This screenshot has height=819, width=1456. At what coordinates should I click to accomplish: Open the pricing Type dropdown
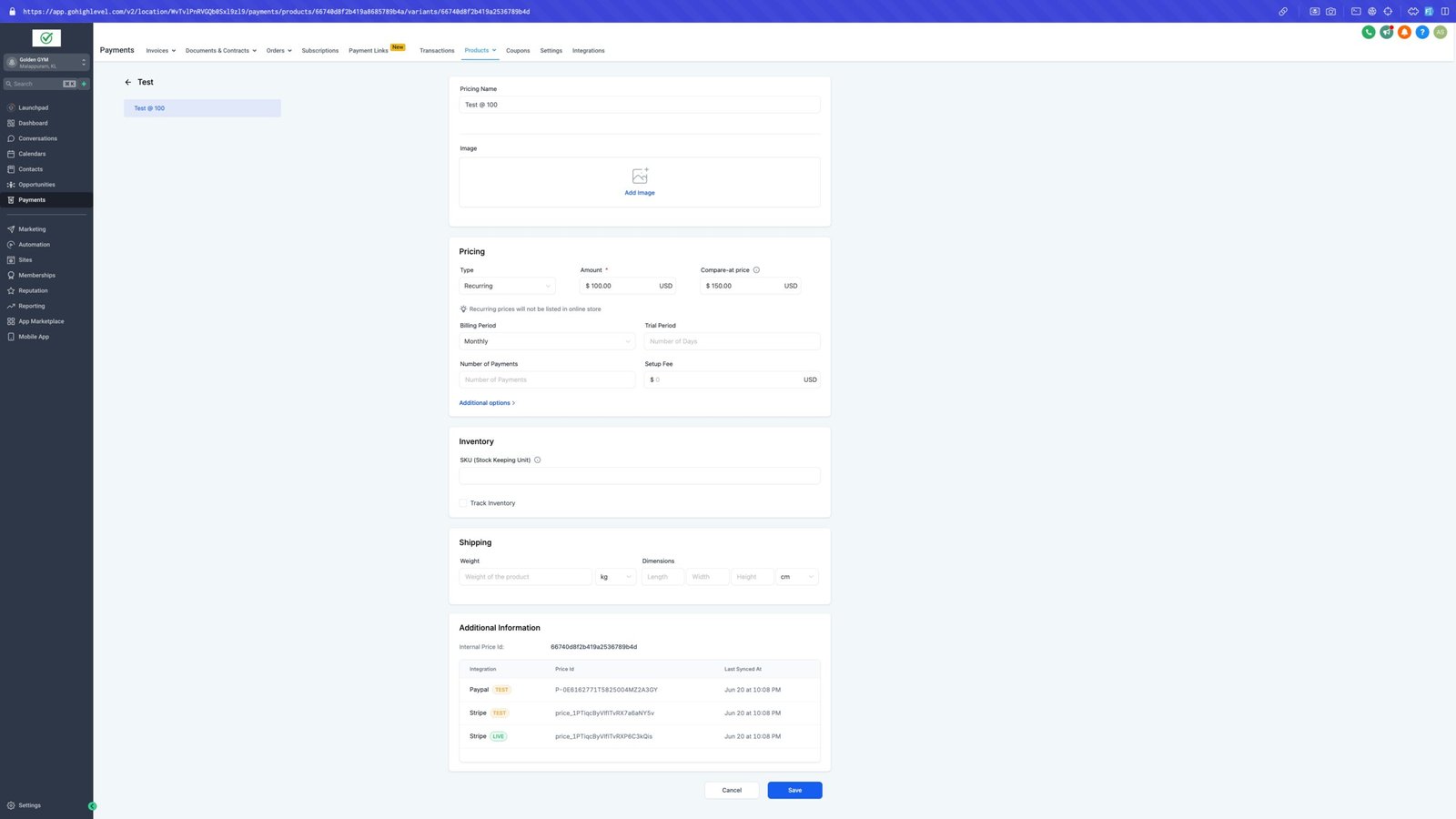[507, 286]
